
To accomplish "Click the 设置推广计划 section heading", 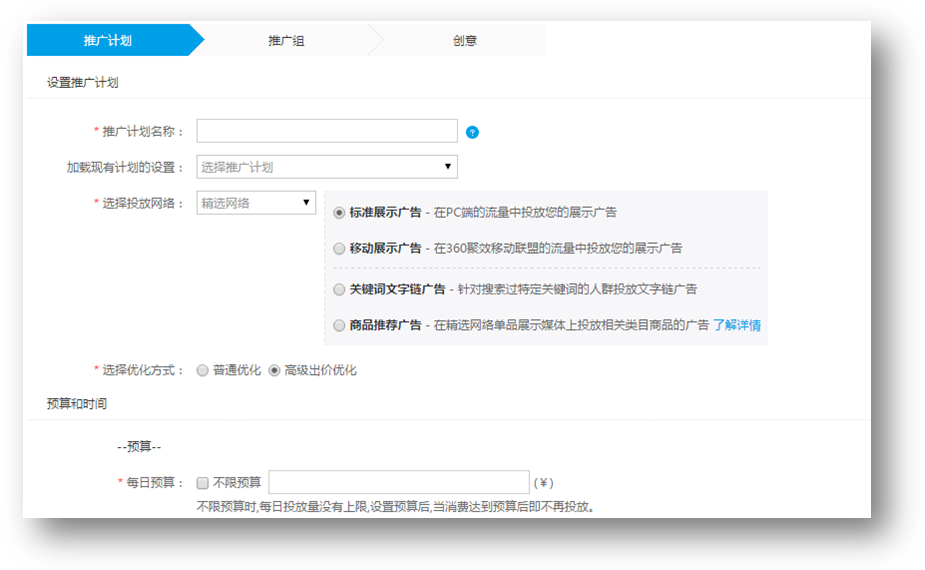I will click(x=83, y=83).
